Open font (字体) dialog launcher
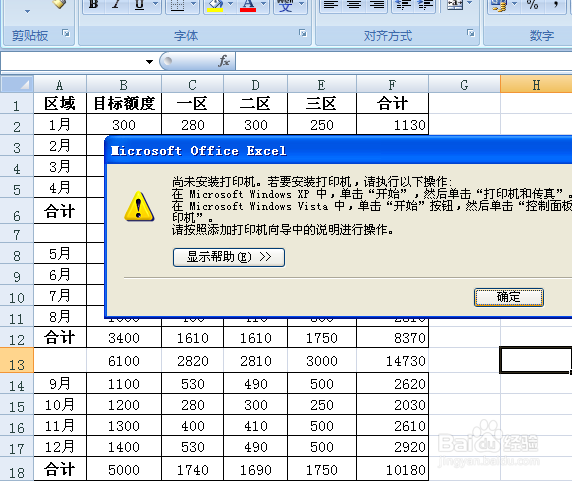Image resolution: width=572 pixels, height=481 pixels. pyautogui.click(x=303, y=34)
